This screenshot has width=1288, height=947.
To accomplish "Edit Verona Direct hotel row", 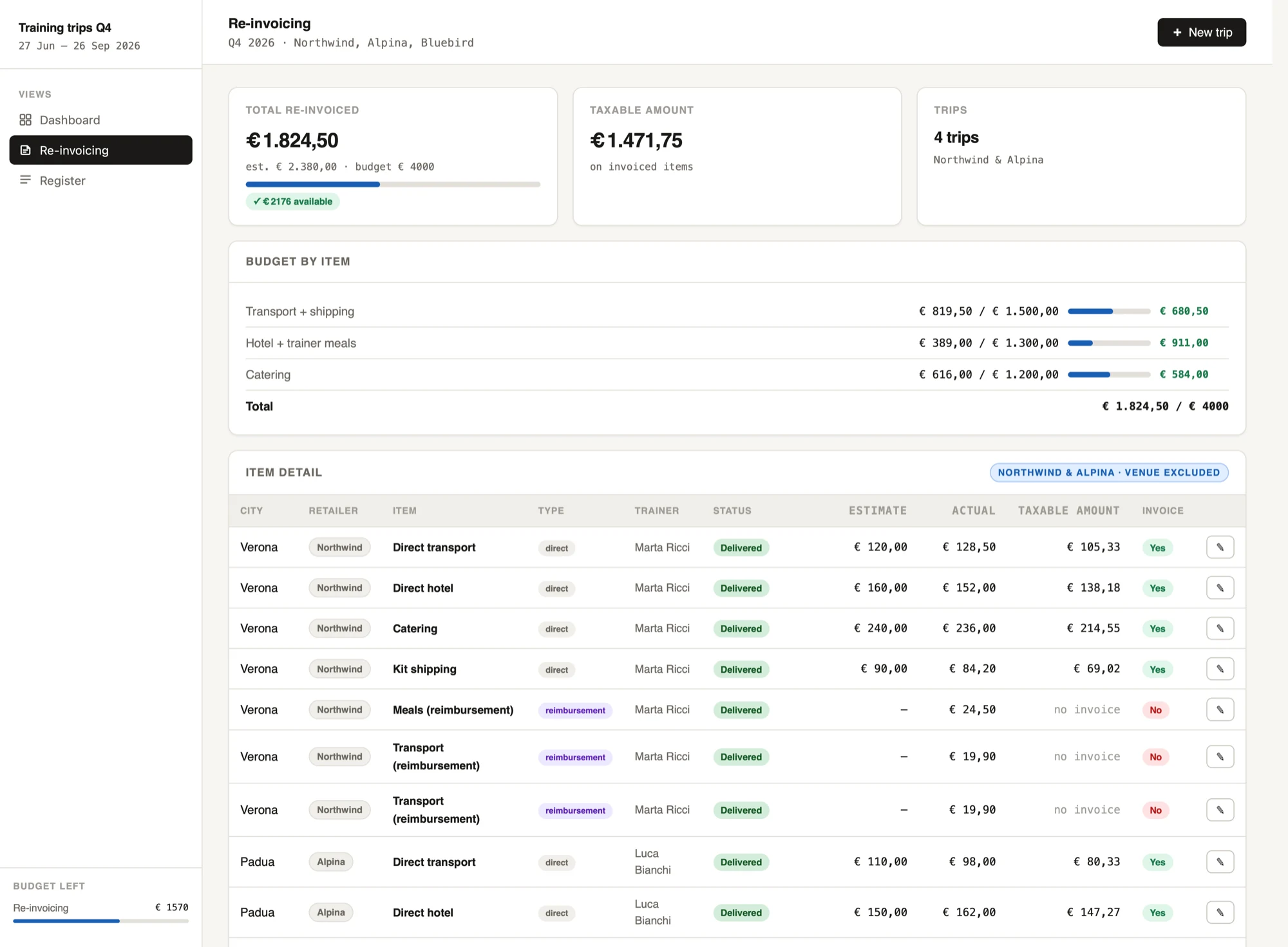I will click(1220, 588).
